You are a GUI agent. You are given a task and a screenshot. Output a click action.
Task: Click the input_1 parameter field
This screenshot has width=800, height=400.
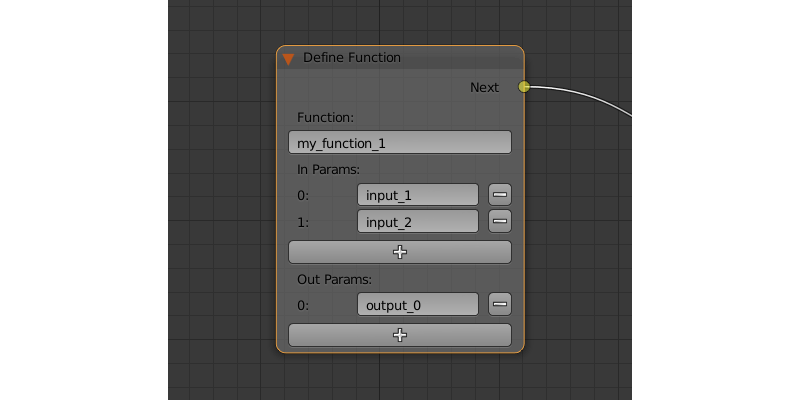coord(418,195)
